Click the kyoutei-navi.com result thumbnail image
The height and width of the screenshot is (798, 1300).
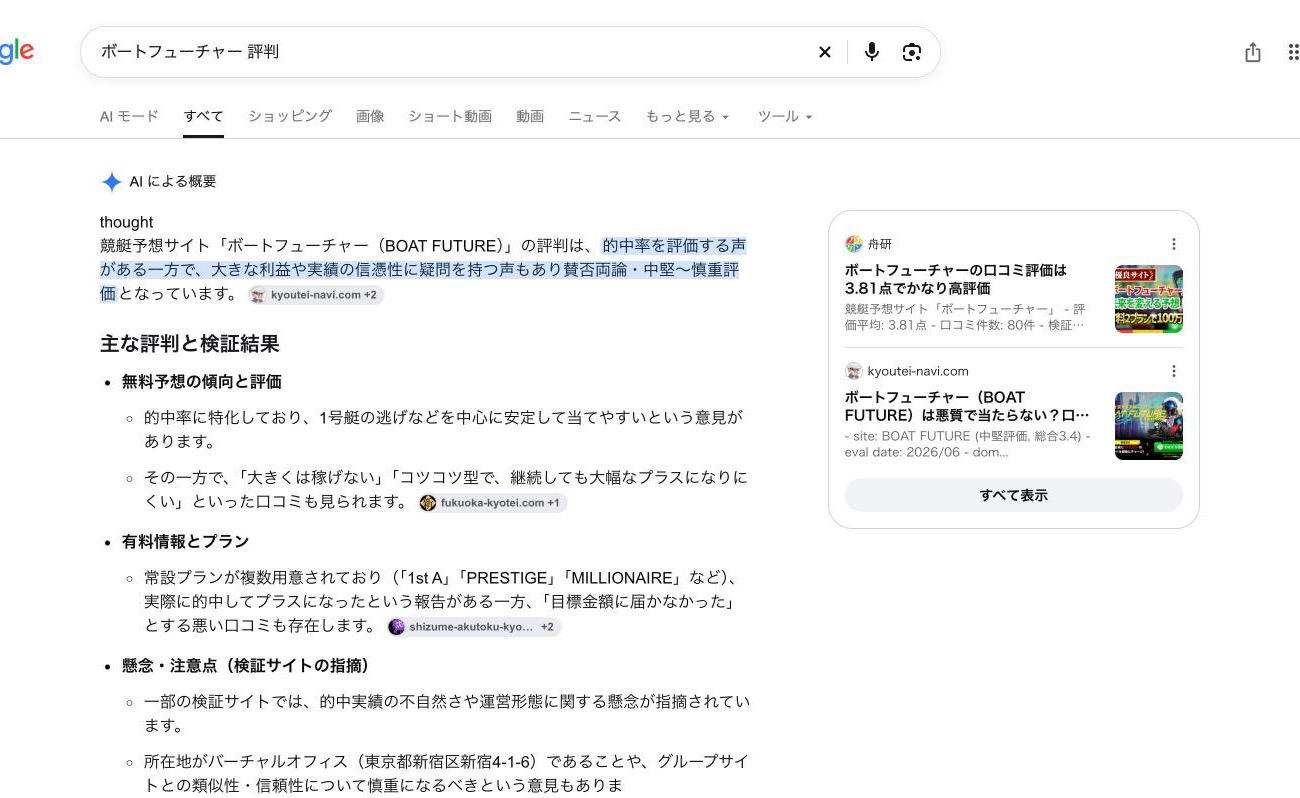coord(1149,426)
